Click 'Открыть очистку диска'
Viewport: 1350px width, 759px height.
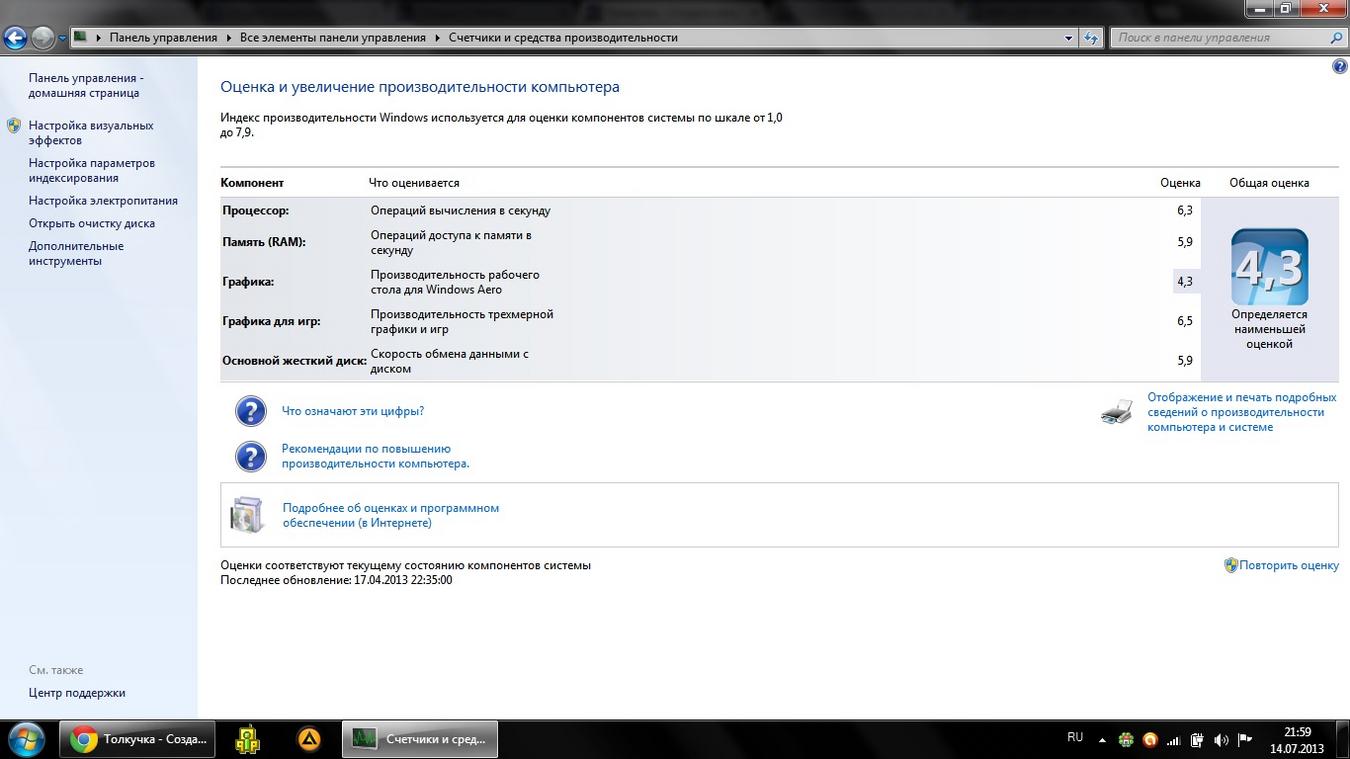(92, 223)
